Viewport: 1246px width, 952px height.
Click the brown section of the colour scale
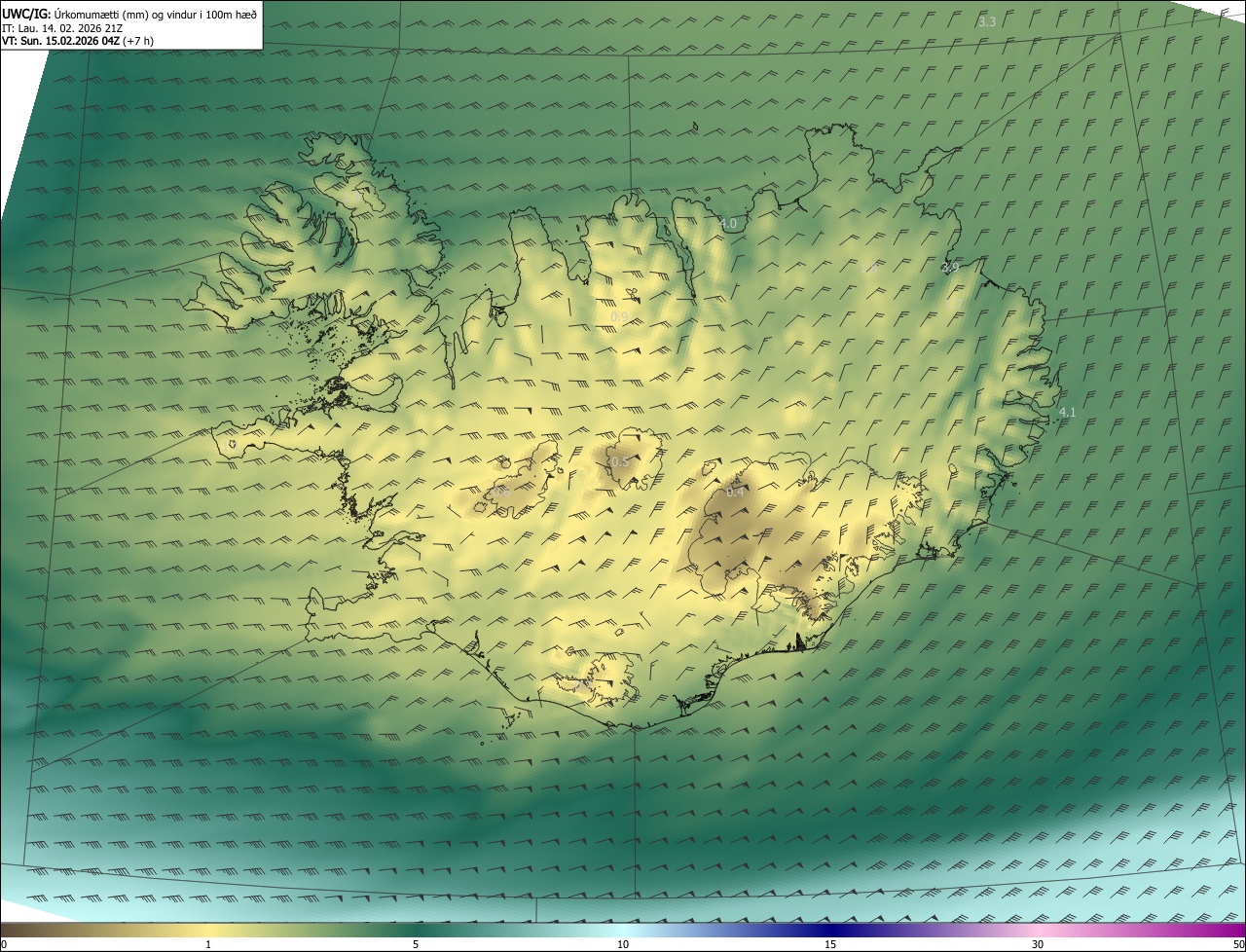(x=39, y=930)
